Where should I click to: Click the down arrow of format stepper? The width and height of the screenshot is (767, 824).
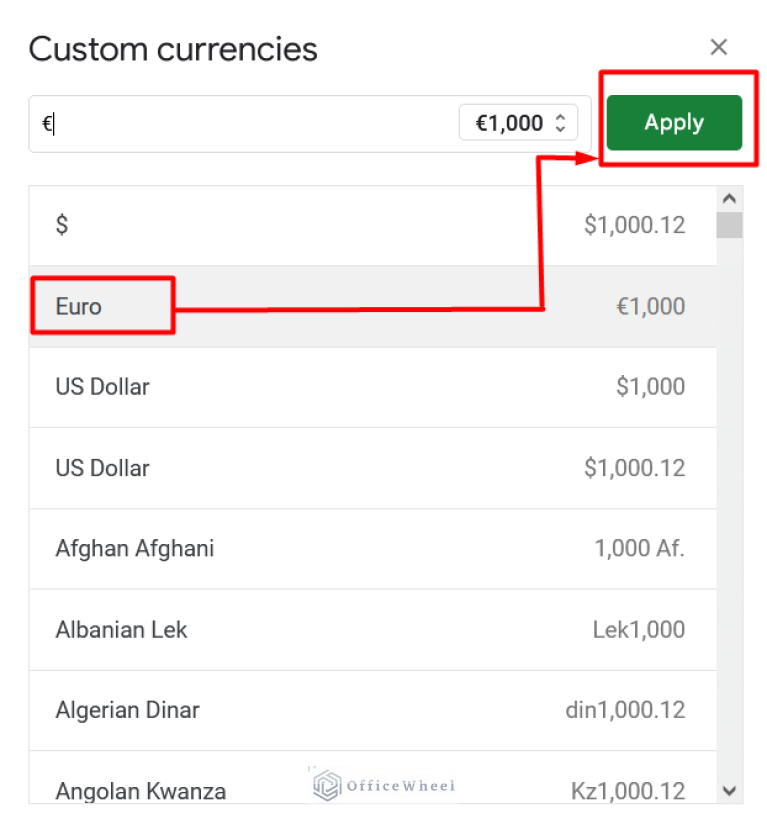coord(560,129)
